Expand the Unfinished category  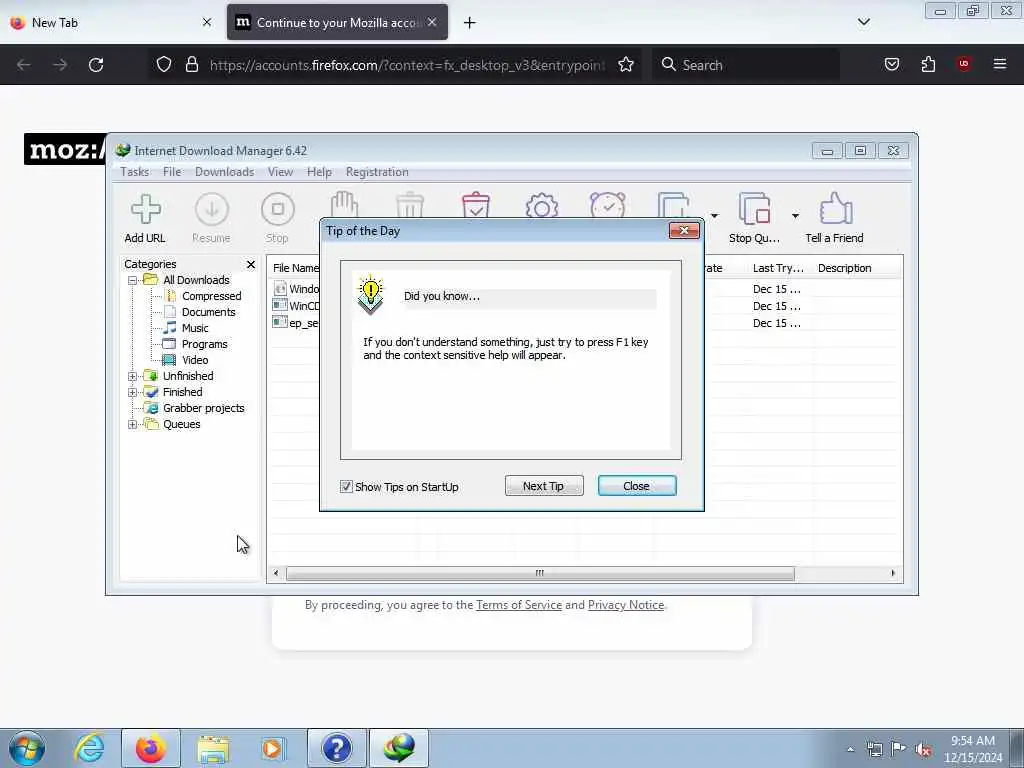(x=133, y=376)
